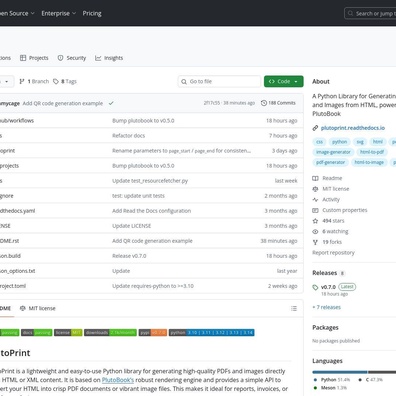Open the Release v0.7.0 commit
This screenshot has height=396, width=396.
[x=129, y=256]
